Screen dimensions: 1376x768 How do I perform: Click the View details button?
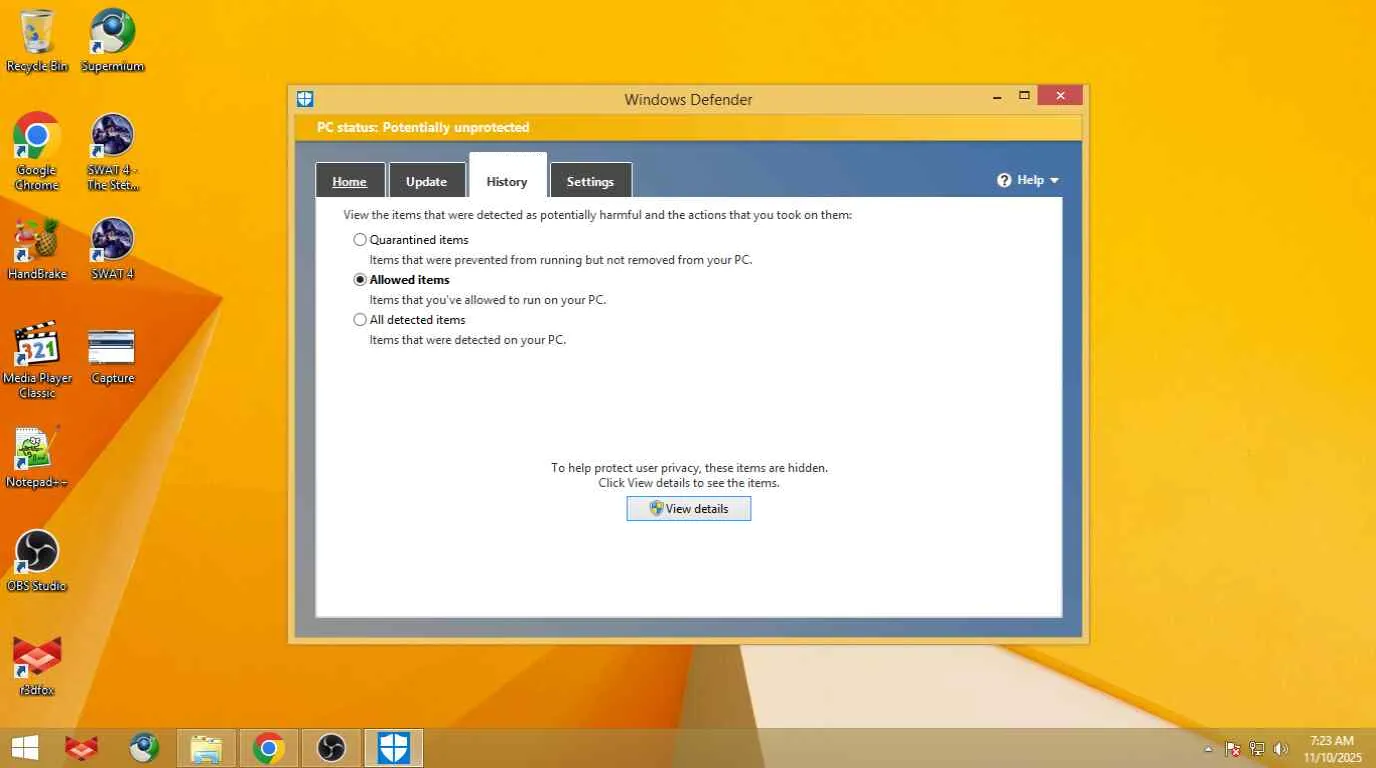689,509
